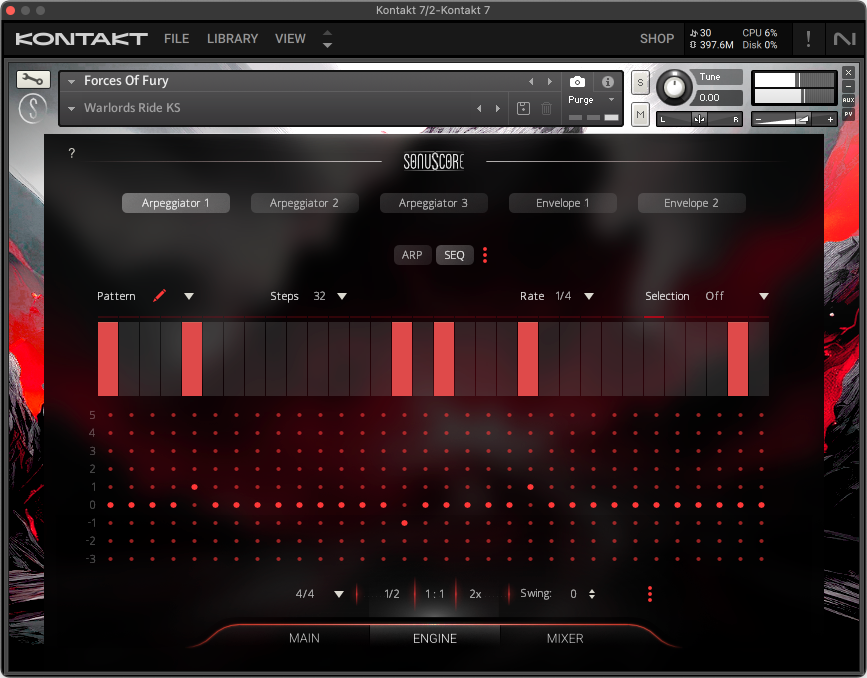Mute the instrument with M button

tap(640, 115)
